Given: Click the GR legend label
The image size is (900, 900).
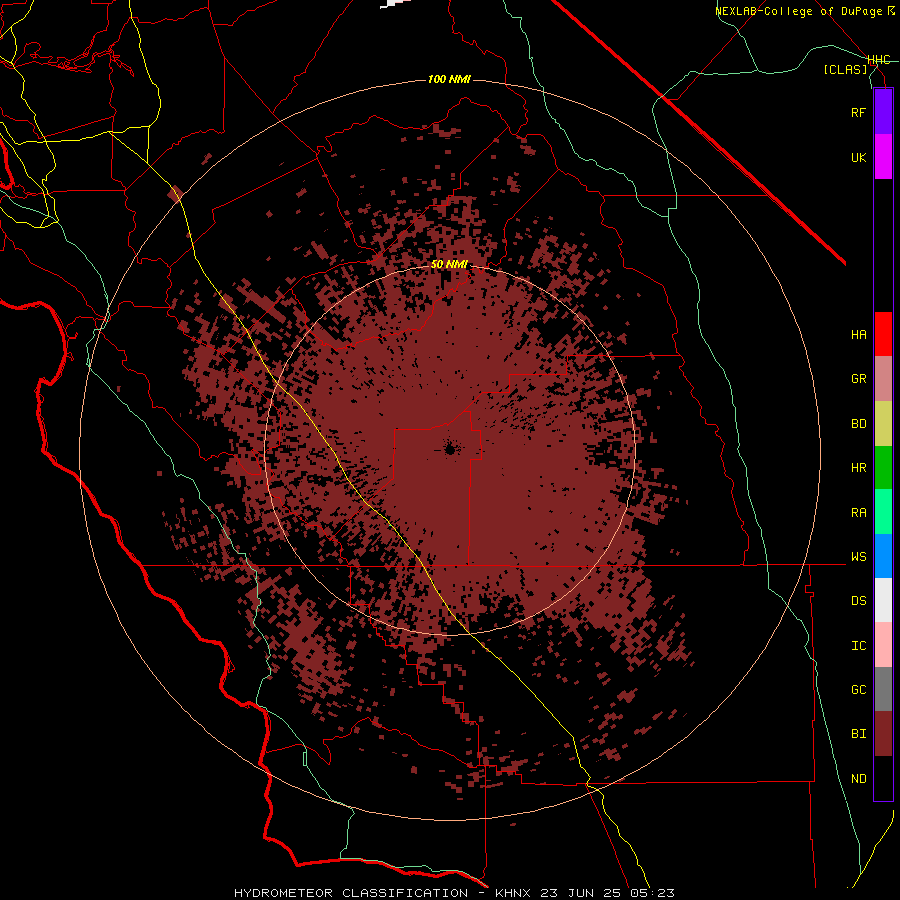Looking at the screenshot, I should tap(858, 379).
